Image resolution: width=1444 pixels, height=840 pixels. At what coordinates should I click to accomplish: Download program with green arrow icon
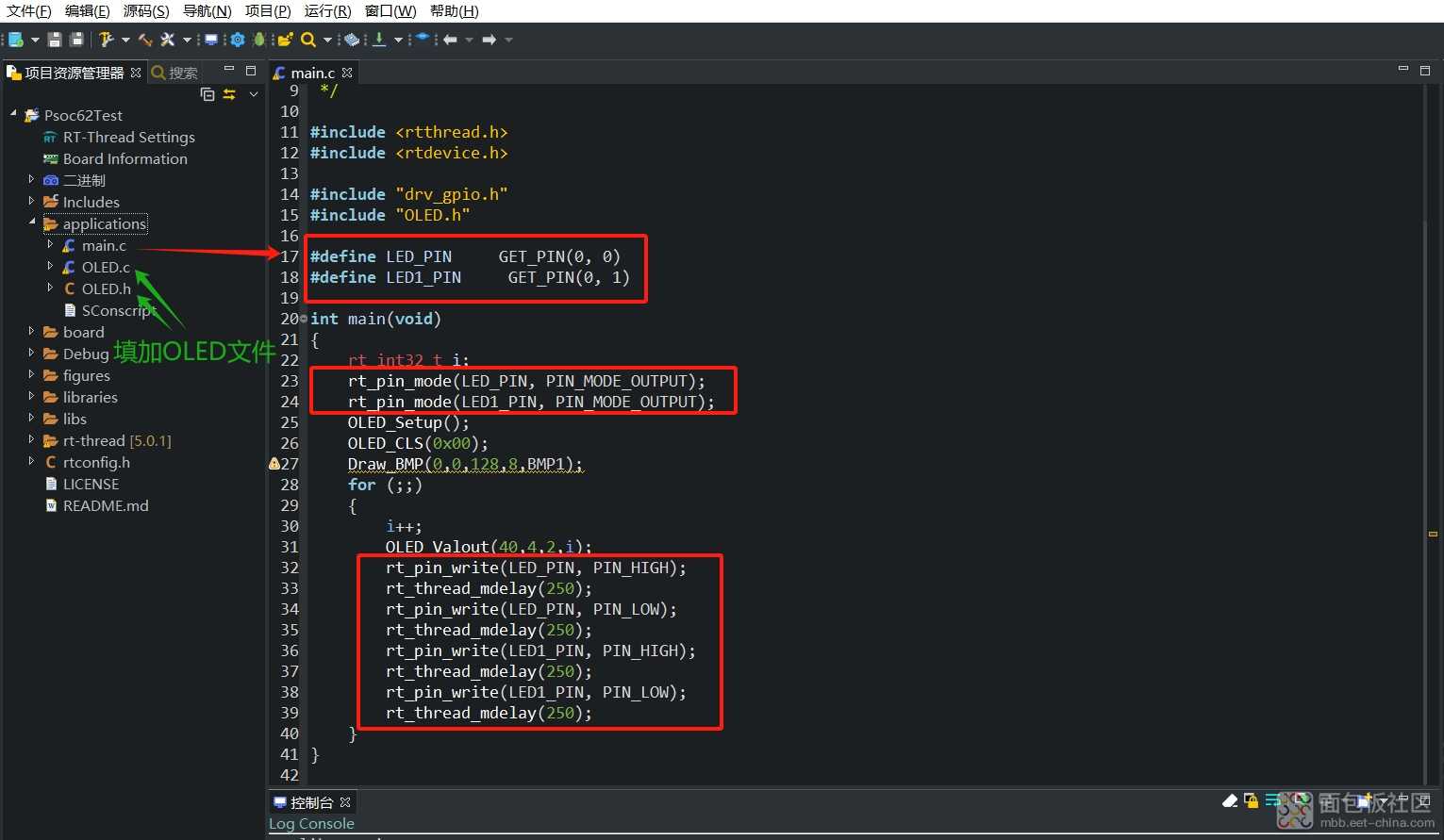pos(379,40)
